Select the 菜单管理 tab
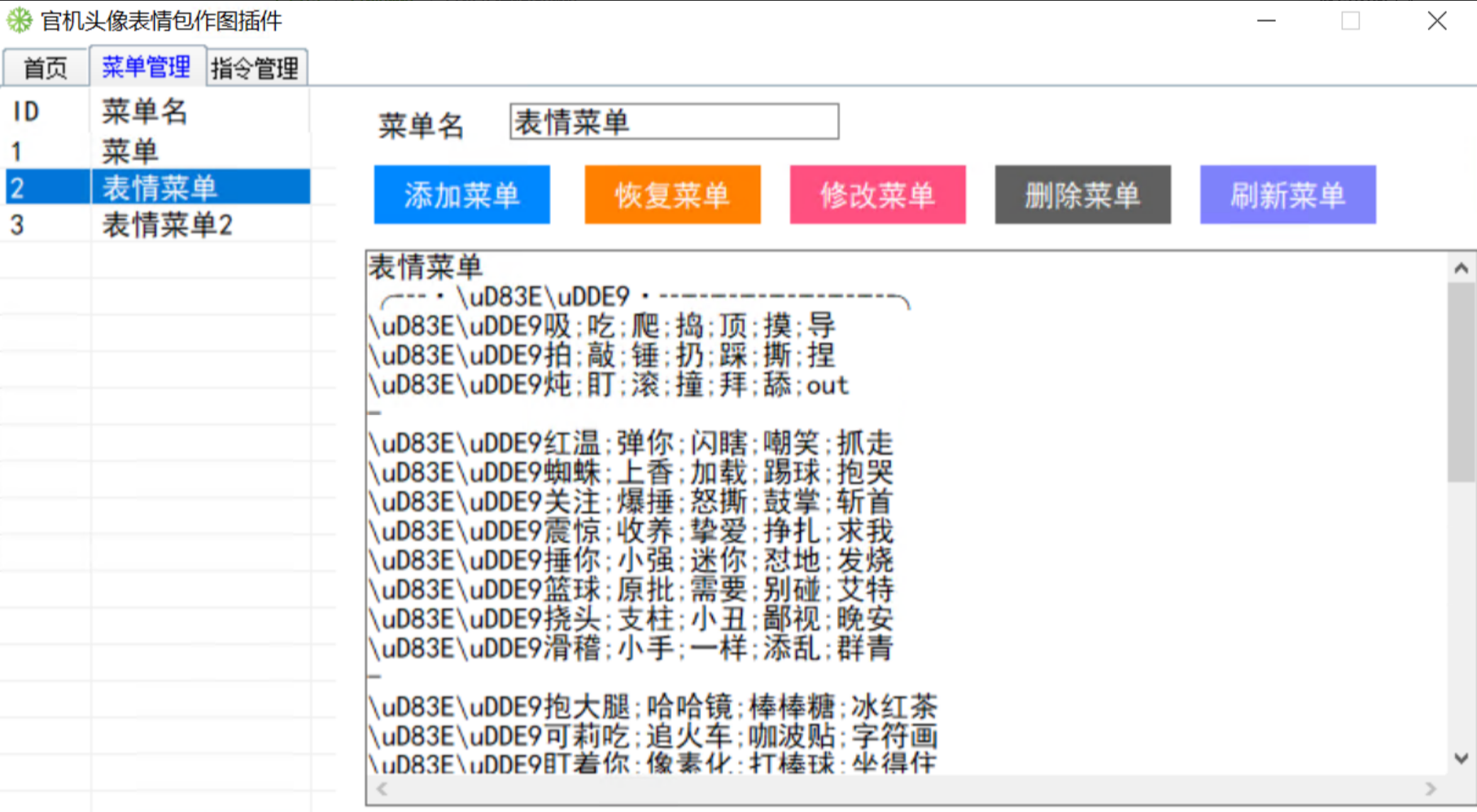Viewport: 1477px width, 812px height. coord(146,67)
